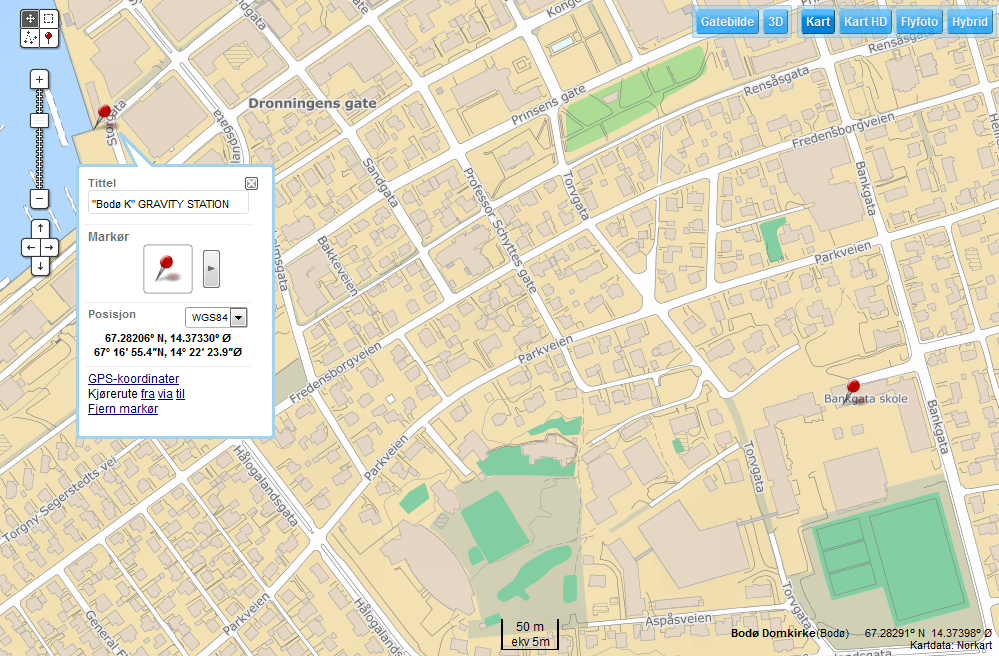Pan the map north using the up arrow
The height and width of the screenshot is (656, 999).
coord(39,228)
